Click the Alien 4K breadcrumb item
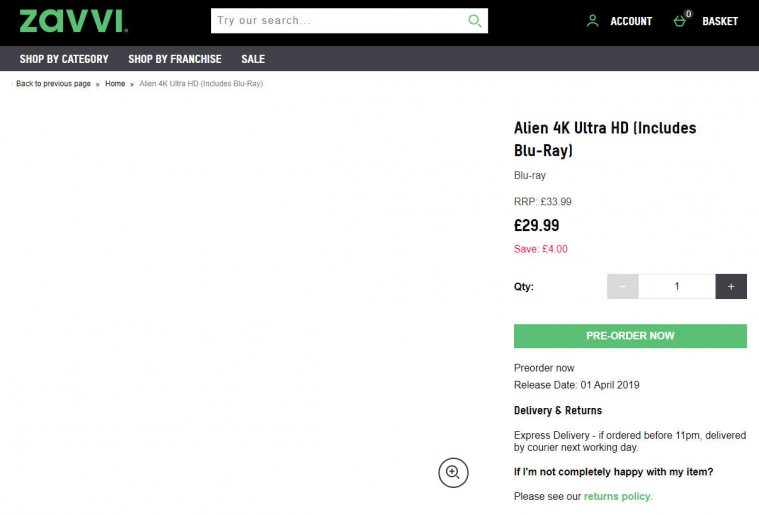The image size is (759, 515). click(x=201, y=84)
